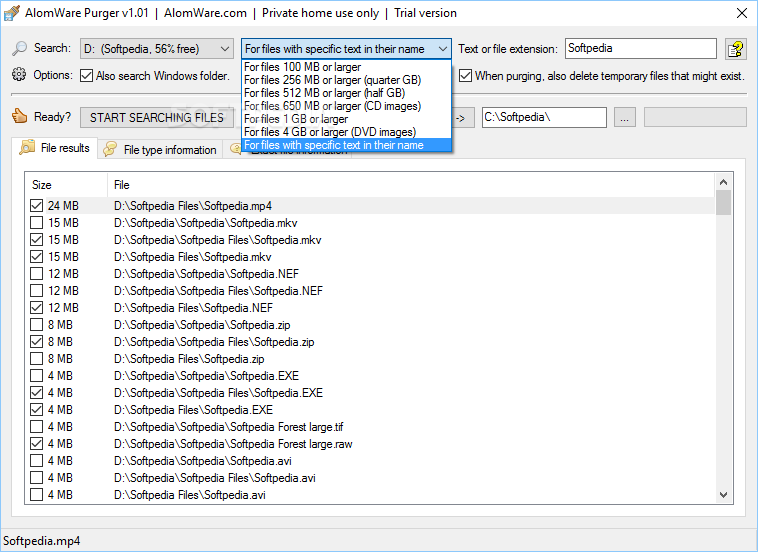Click the file list vertical scrollbar thumb
The image size is (758, 552).
pos(723,203)
